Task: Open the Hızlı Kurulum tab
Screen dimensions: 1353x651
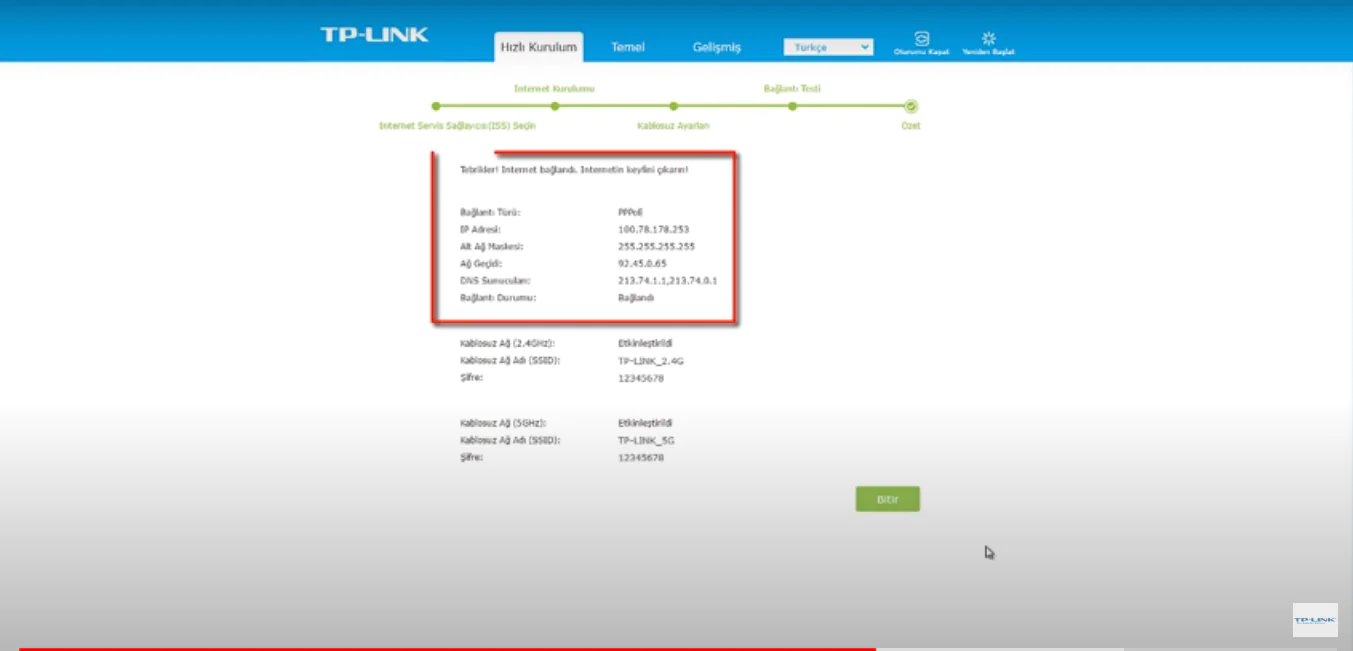Action: click(x=539, y=47)
